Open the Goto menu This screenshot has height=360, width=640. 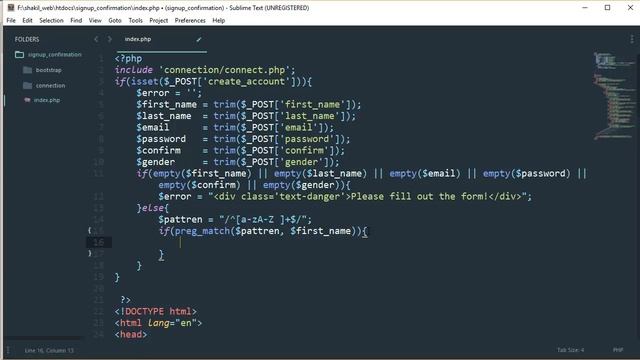click(115, 20)
